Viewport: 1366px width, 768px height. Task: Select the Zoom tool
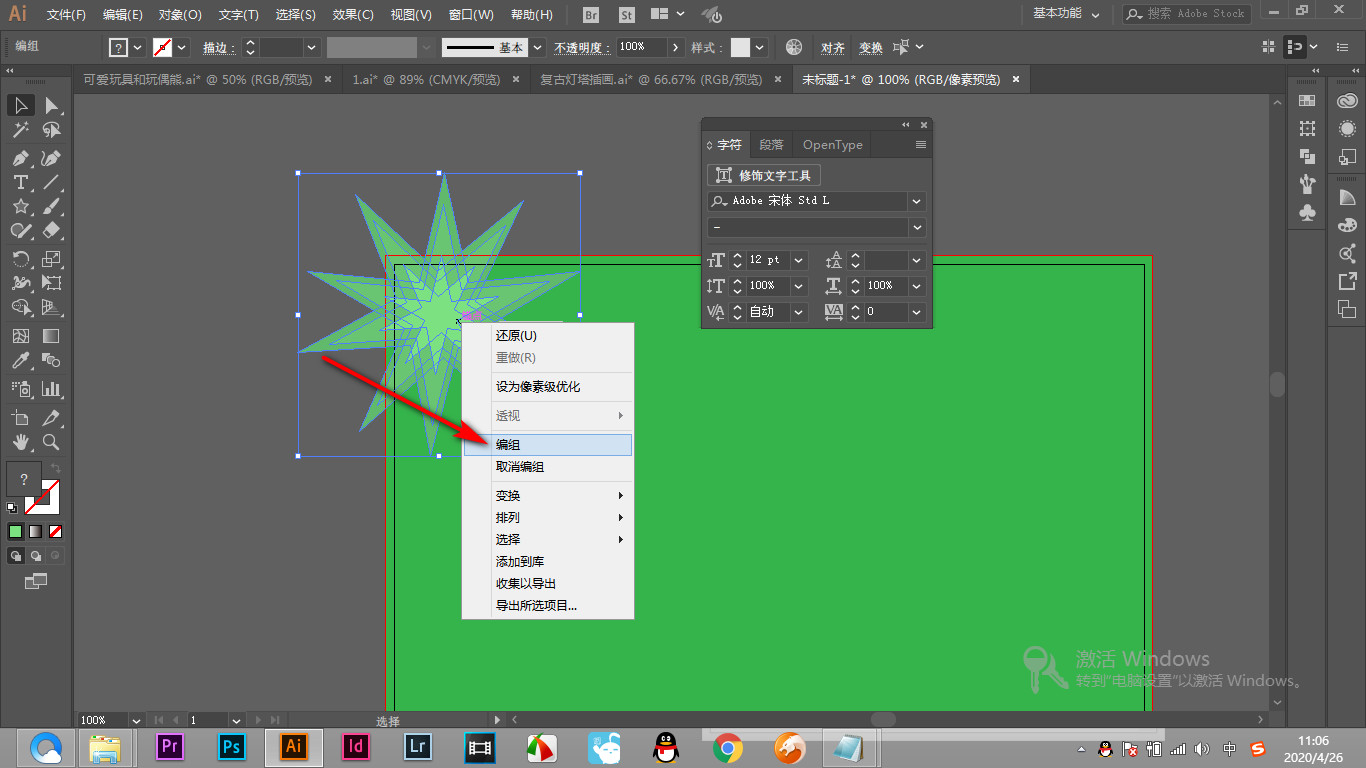point(52,441)
